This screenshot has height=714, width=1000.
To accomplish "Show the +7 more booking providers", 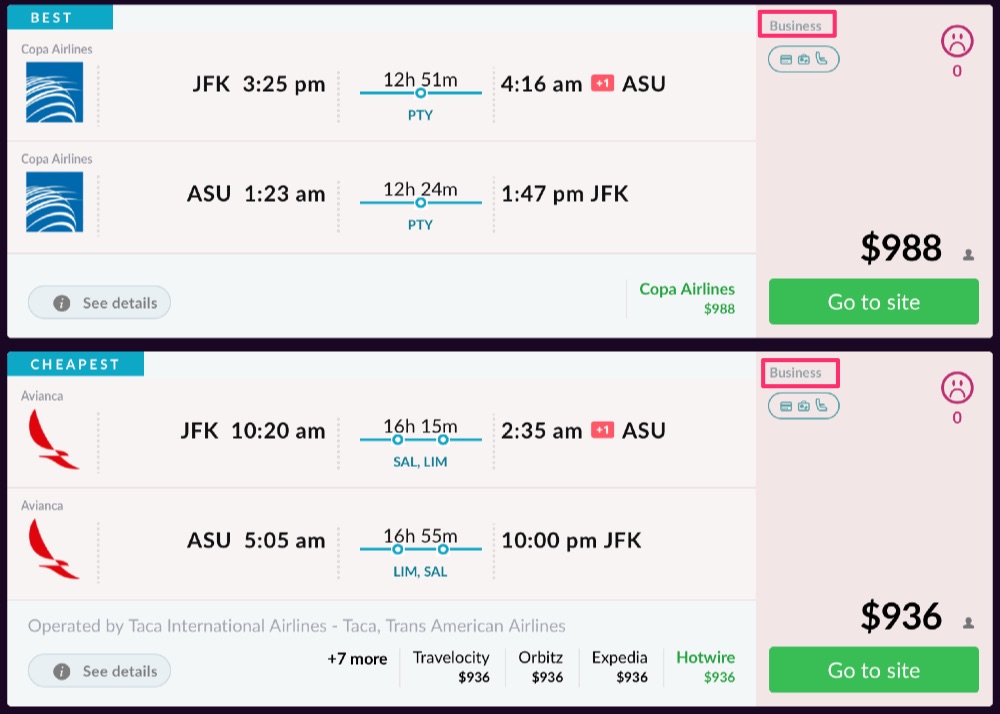I will pyautogui.click(x=357, y=659).
